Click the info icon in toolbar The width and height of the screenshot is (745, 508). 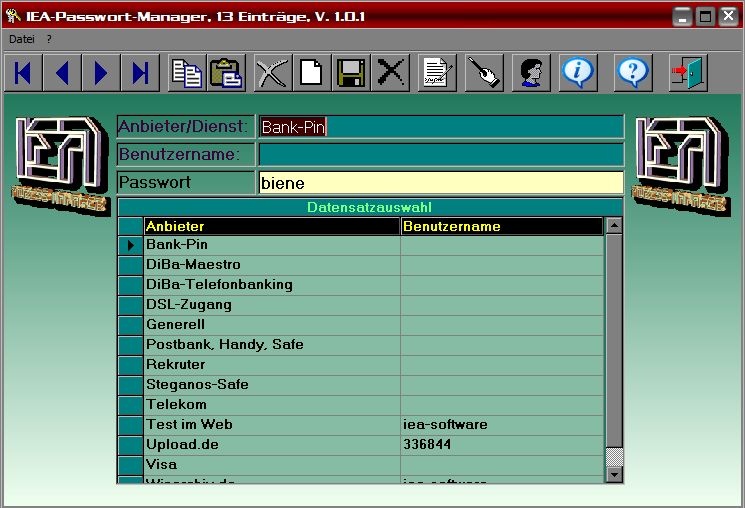click(579, 73)
